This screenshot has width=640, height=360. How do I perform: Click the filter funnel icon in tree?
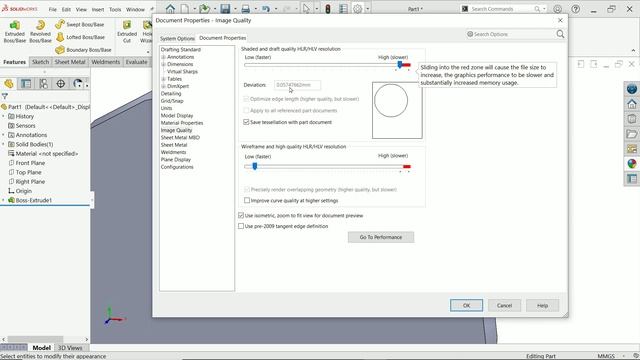[5, 96]
